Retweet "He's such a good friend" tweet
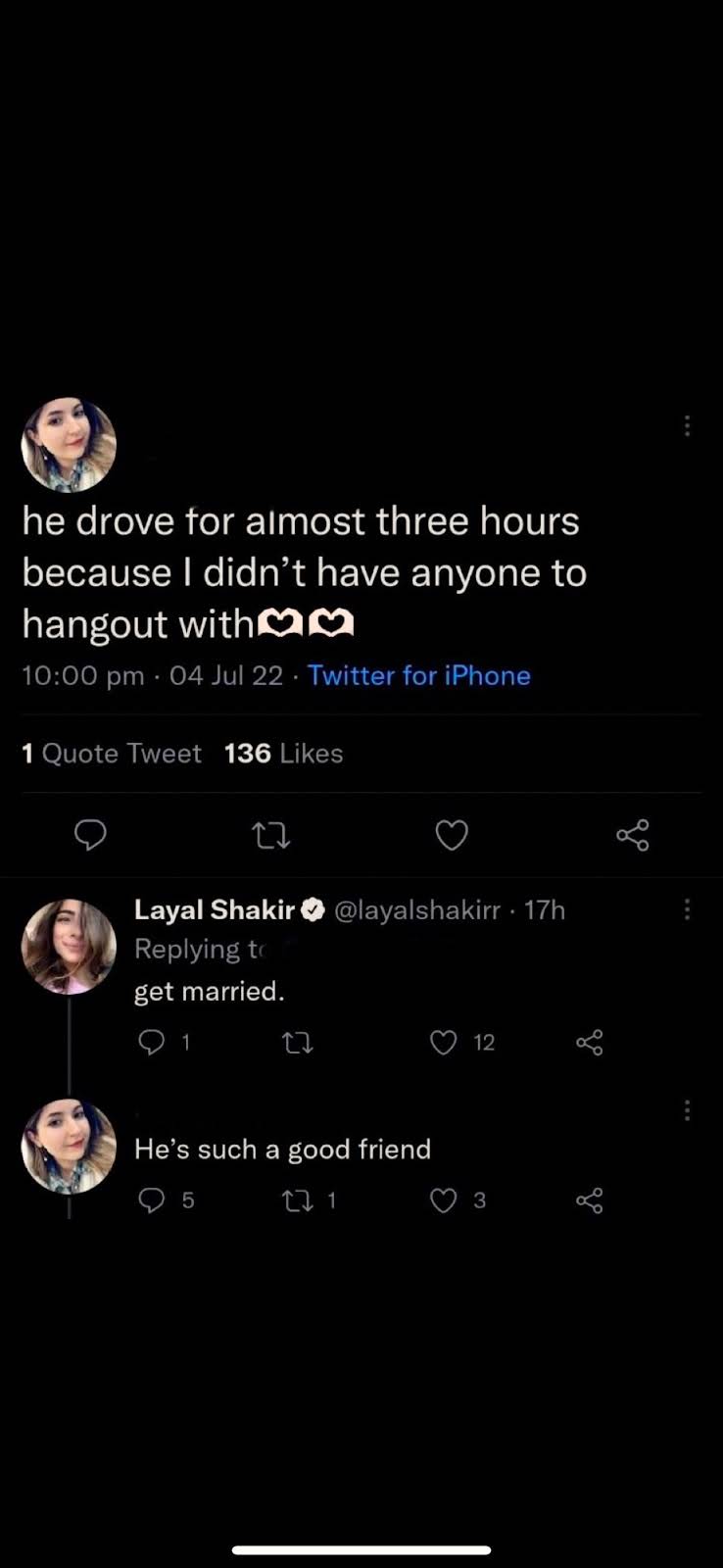 298,1200
